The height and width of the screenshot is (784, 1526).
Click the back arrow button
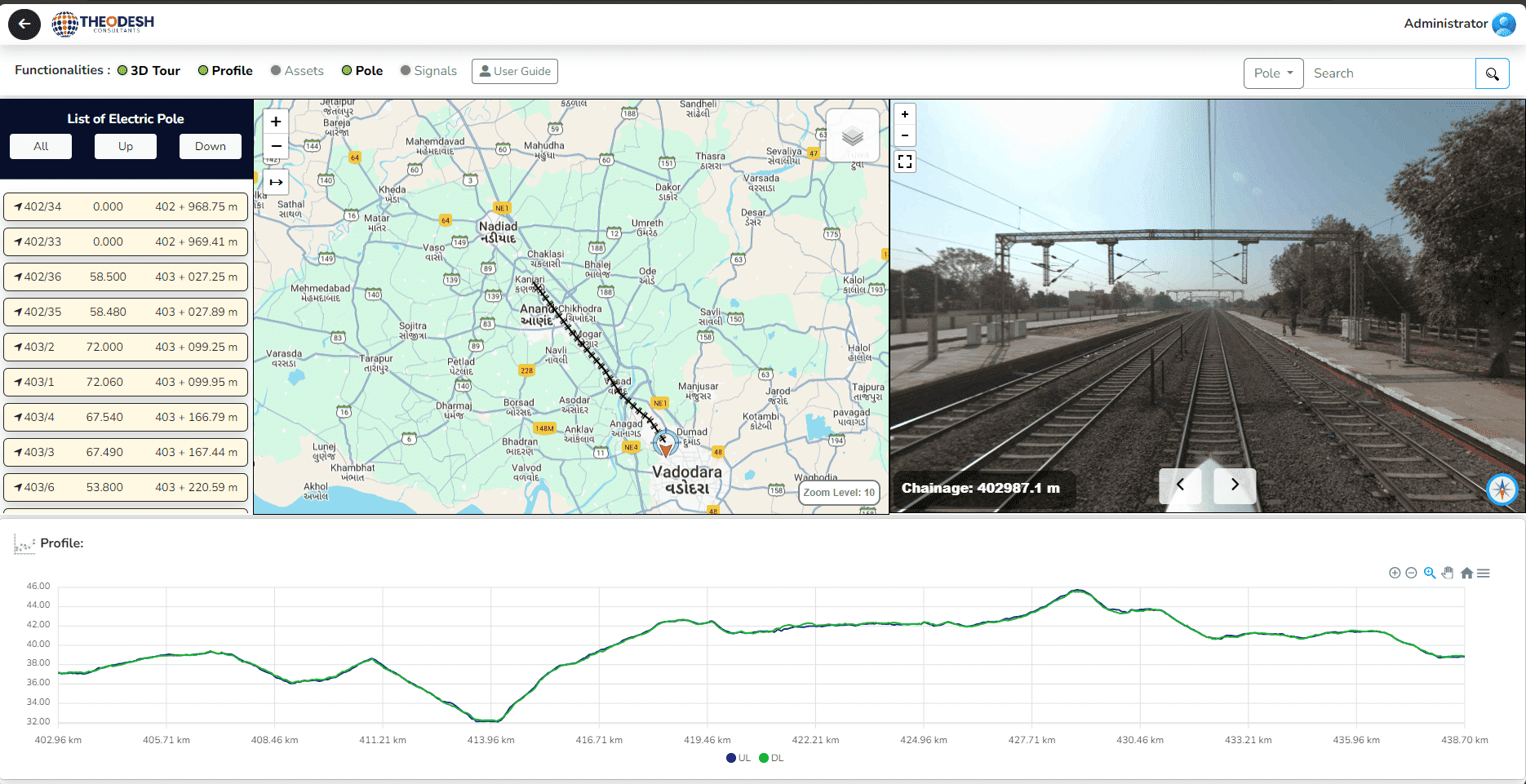tap(24, 24)
